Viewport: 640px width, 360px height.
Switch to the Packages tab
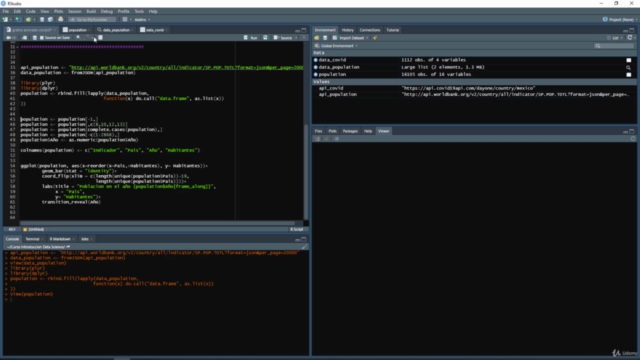click(x=350, y=131)
